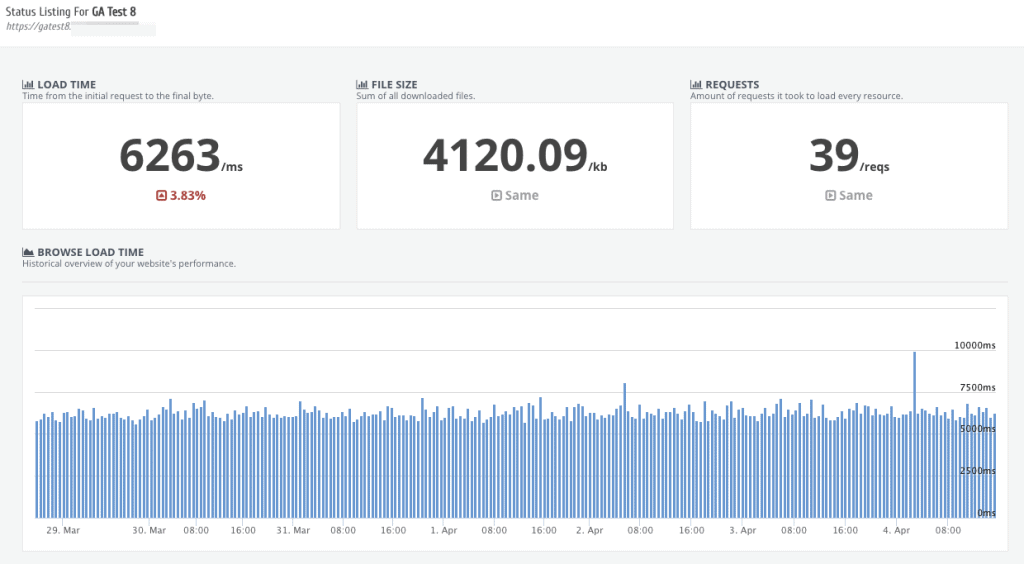Click the REQUESTS heading
1024x564 pixels.
(x=732, y=84)
